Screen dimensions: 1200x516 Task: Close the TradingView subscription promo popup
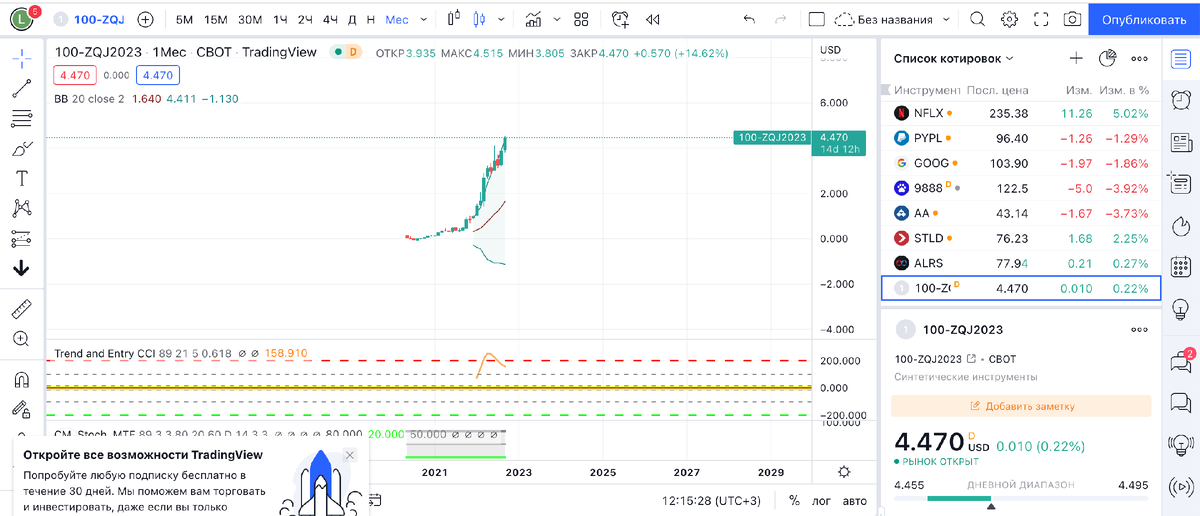(x=349, y=455)
